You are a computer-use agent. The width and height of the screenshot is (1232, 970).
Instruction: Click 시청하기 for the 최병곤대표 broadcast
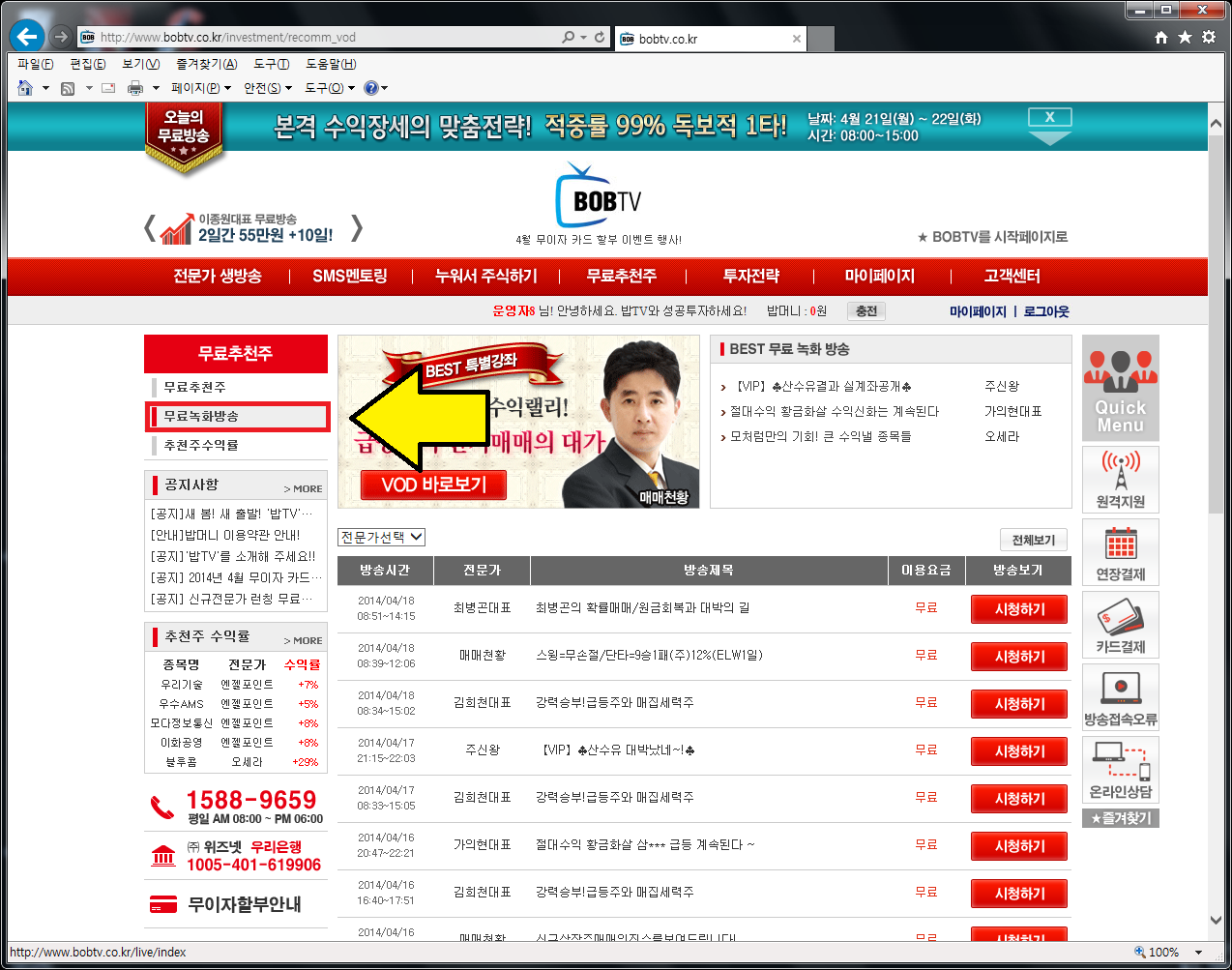click(1020, 609)
